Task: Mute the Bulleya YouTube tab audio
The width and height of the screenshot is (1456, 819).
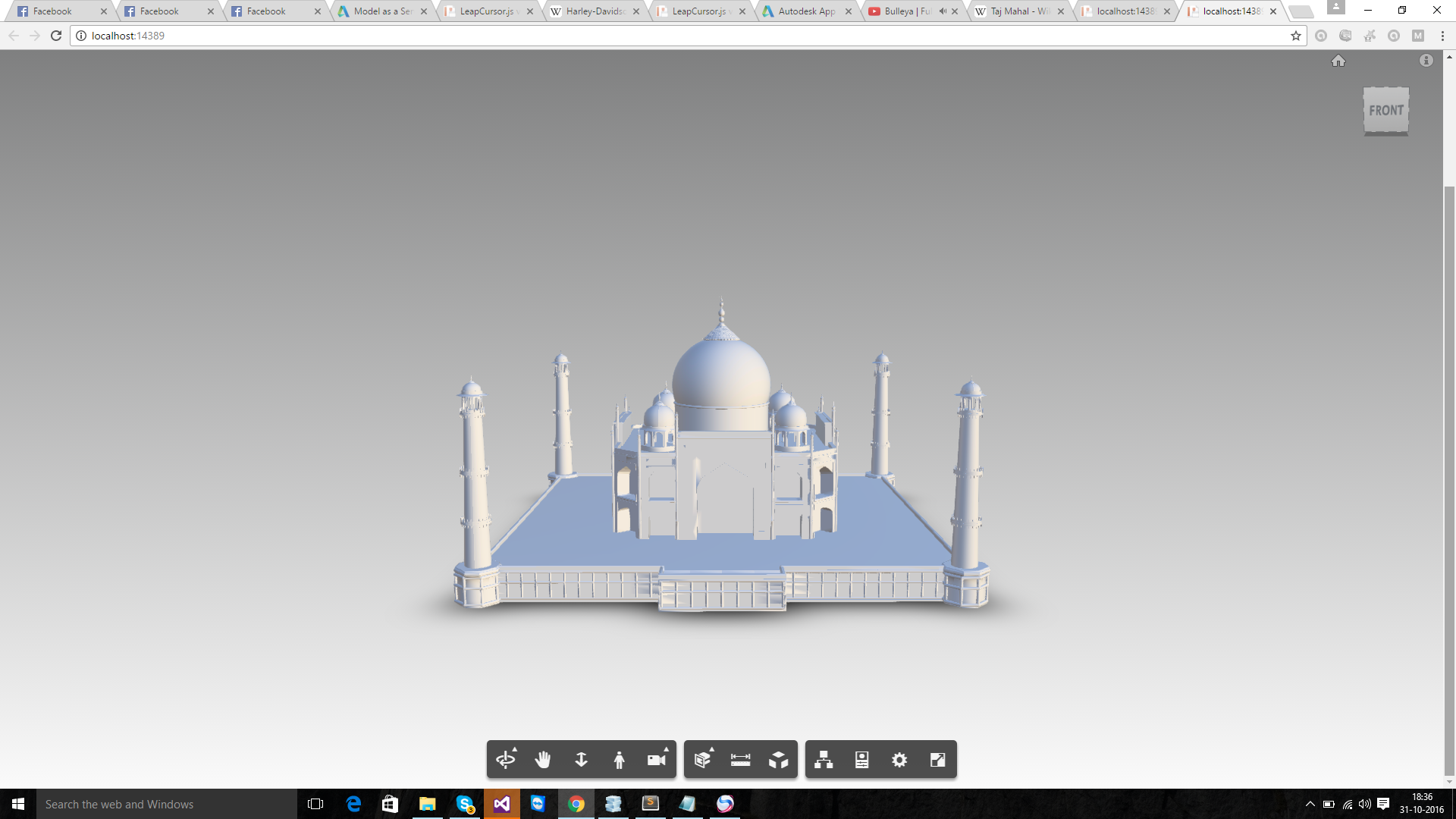Action: pos(943,11)
